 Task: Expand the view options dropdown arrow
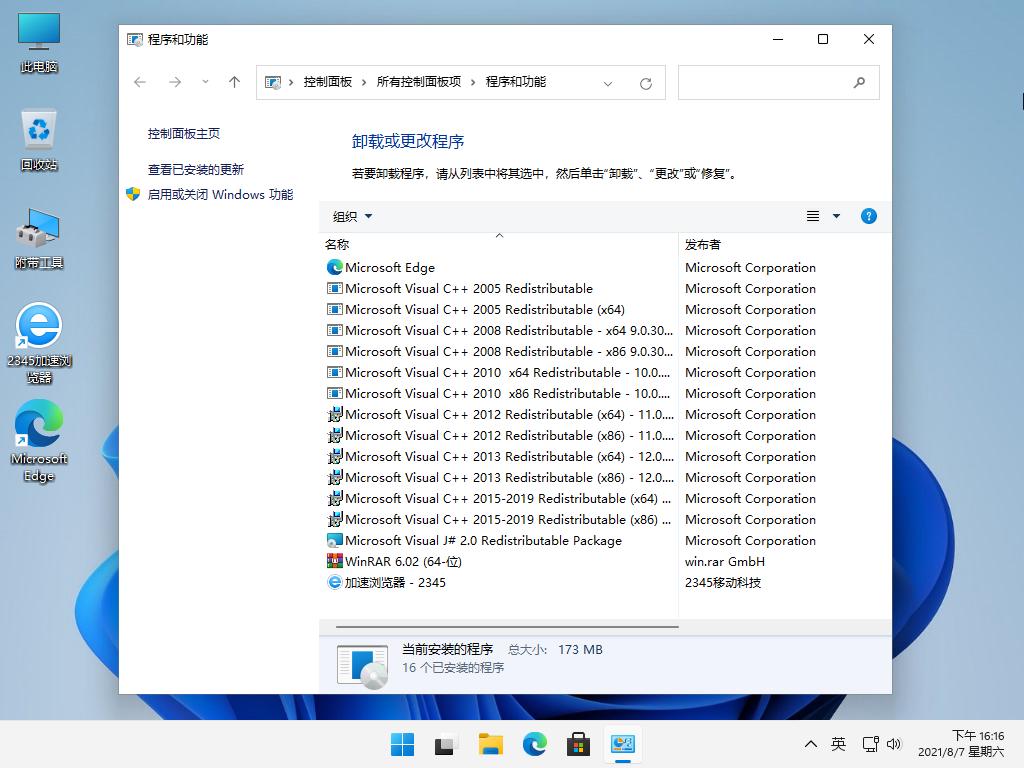point(836,216)
